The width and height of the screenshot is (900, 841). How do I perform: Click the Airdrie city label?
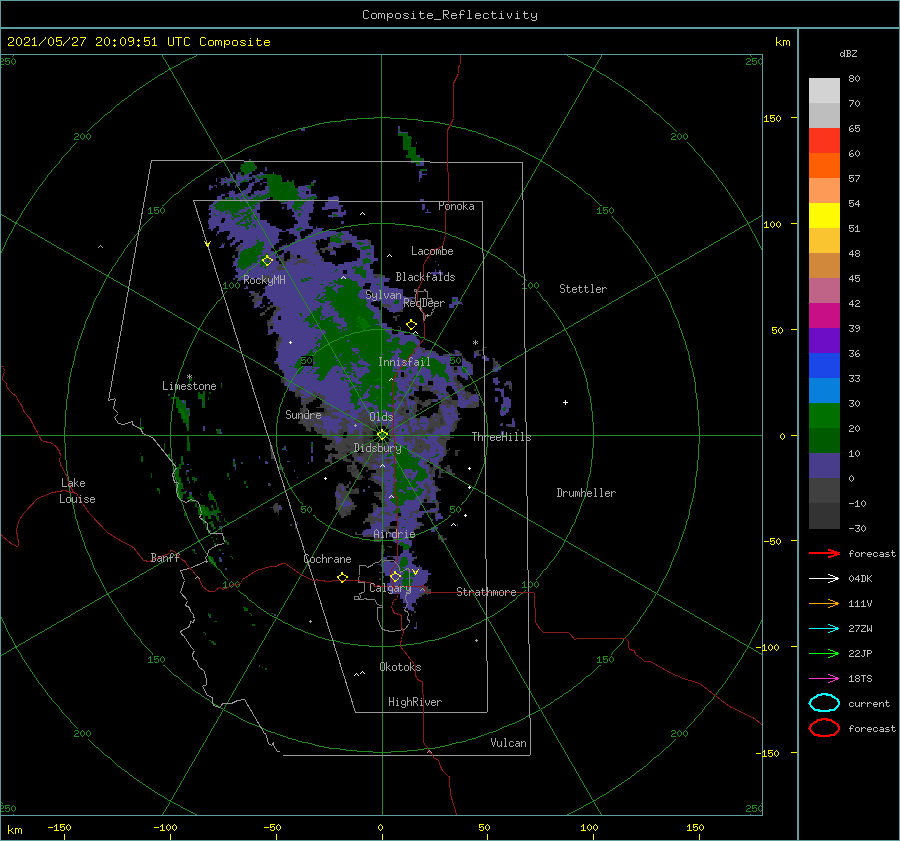(x=394, y=534)
